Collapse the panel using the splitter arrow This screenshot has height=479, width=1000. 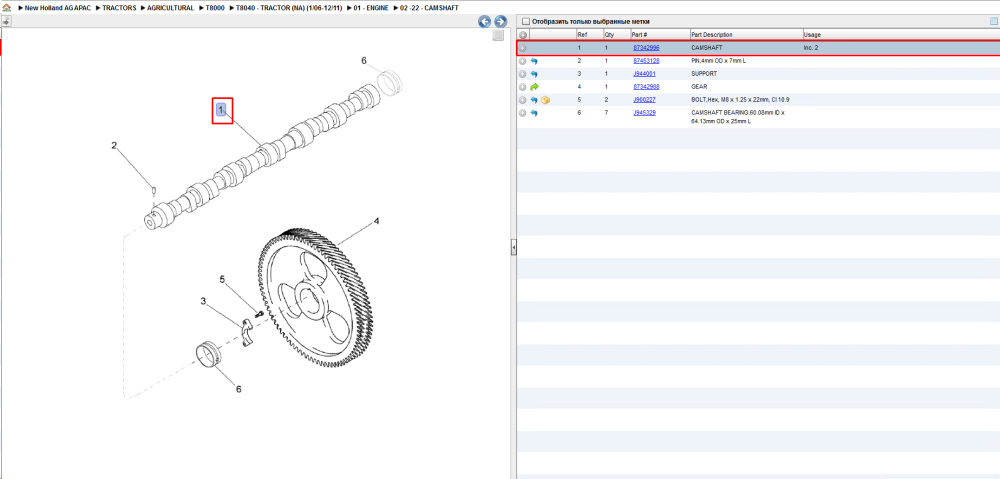pyautogui.click(x=513, y=247)
